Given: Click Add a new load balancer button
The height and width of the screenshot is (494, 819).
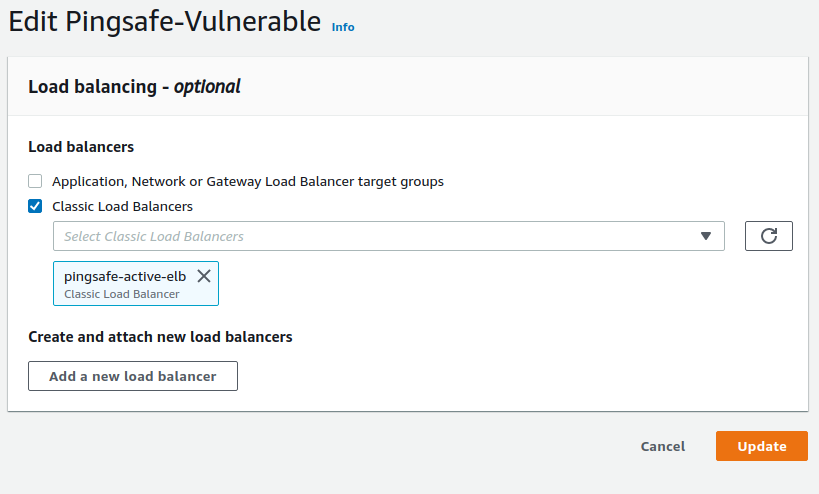Looking at the screenshot, I should pos(133,376).
